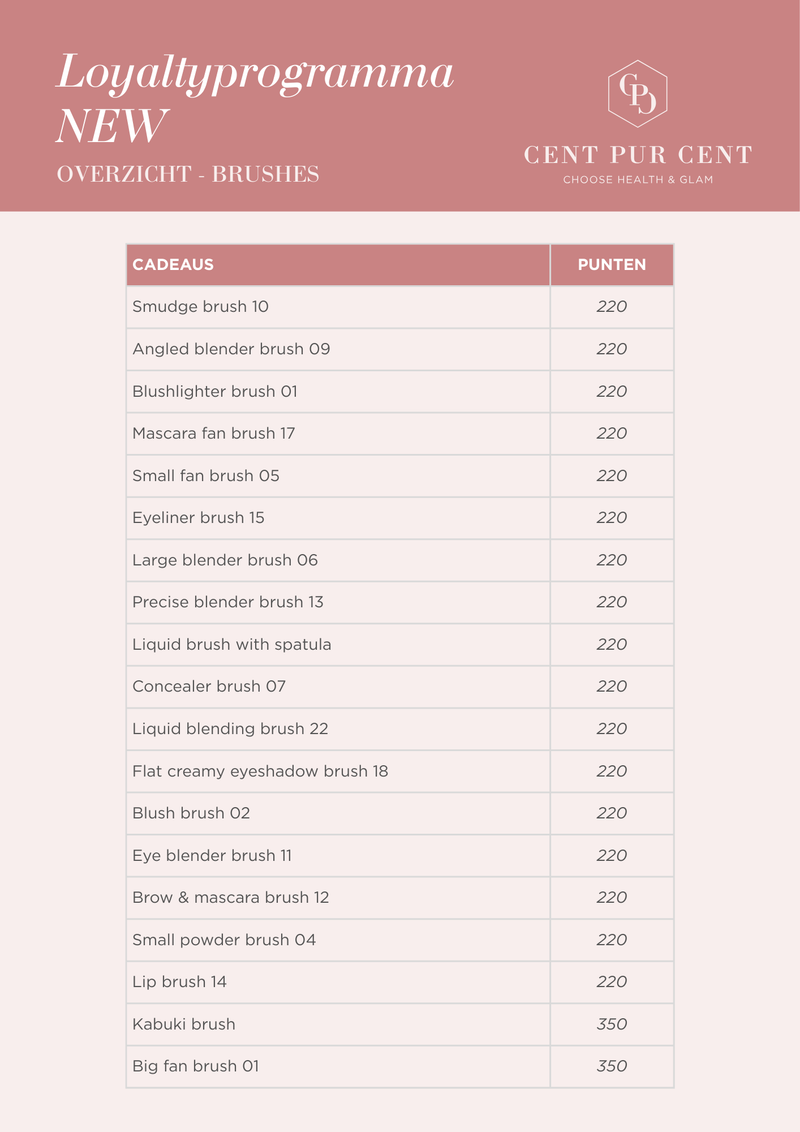Click the Mascara fan brush 17 row

(x=213, y=433)
